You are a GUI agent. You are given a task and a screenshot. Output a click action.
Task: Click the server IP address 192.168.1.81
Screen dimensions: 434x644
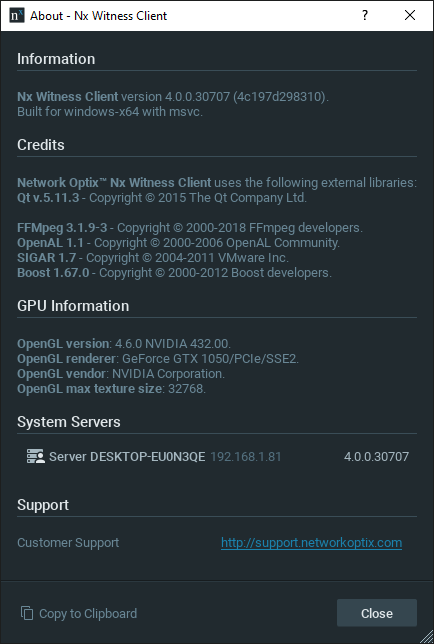tap(246, 457)
